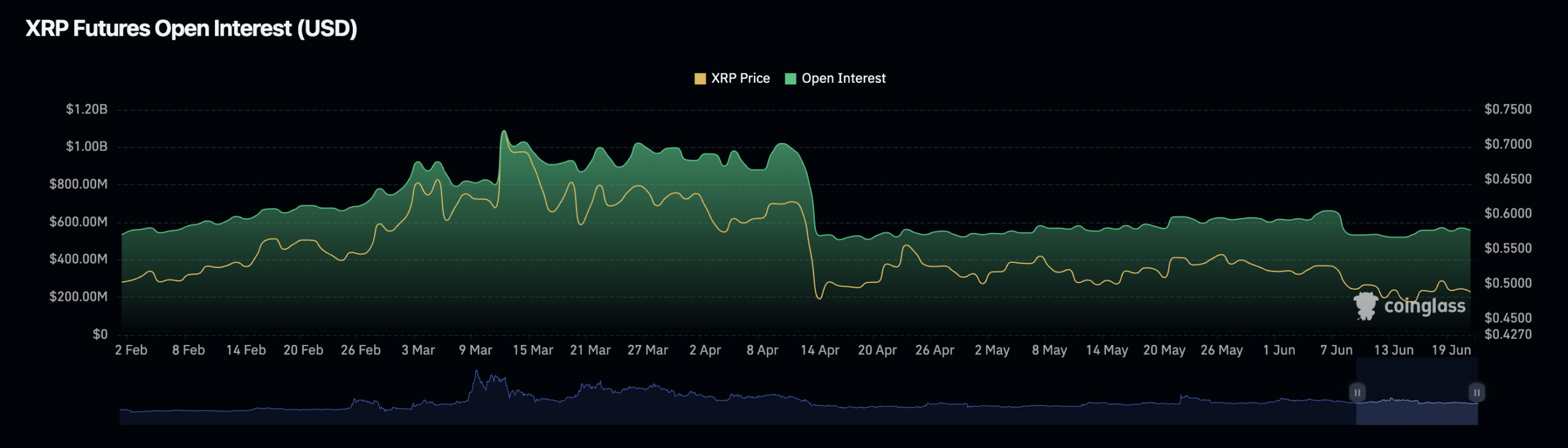The image size is (1568, 448).
Task: Click the $0.4270 right axis label
Action: pos(1508,335)
